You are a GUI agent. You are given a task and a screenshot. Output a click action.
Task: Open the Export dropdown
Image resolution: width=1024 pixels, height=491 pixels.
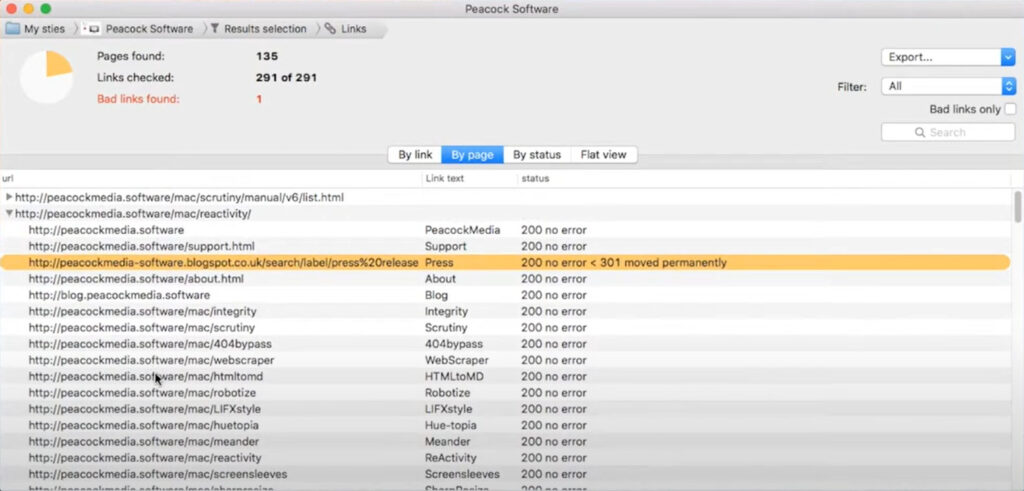pyautogui.click(x=948, y=57)
